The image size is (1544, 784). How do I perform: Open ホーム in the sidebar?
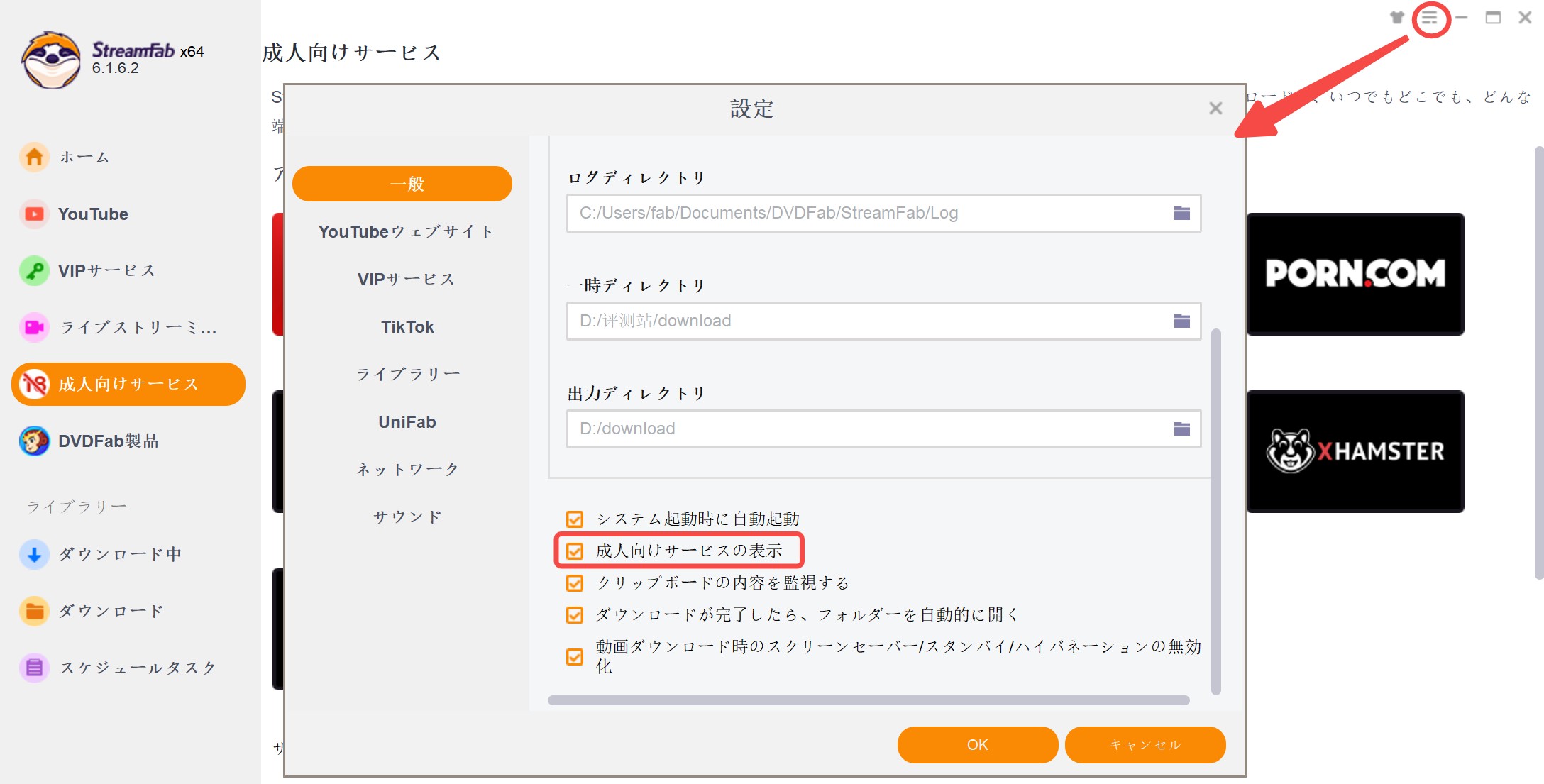[84, 157]
